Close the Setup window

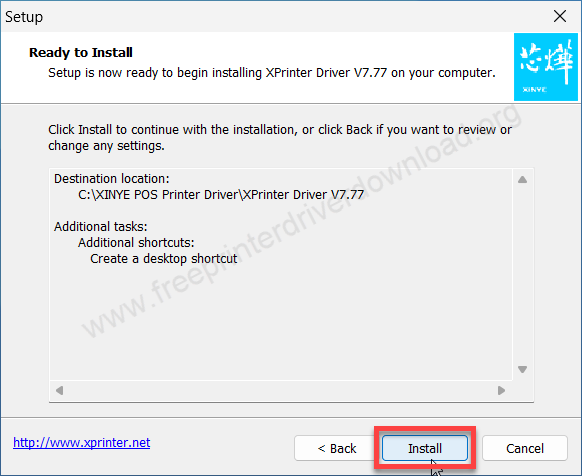pyautogui.click(x=560, y=16)
